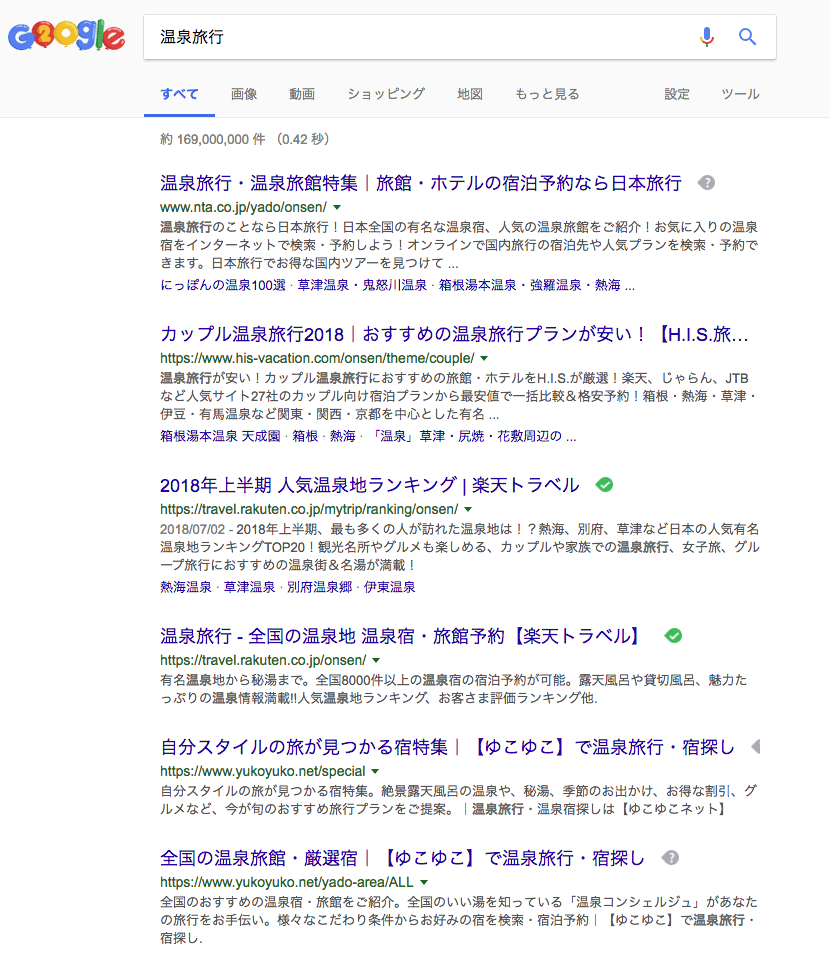Click the microphone icon for voice search

point(707,37)
